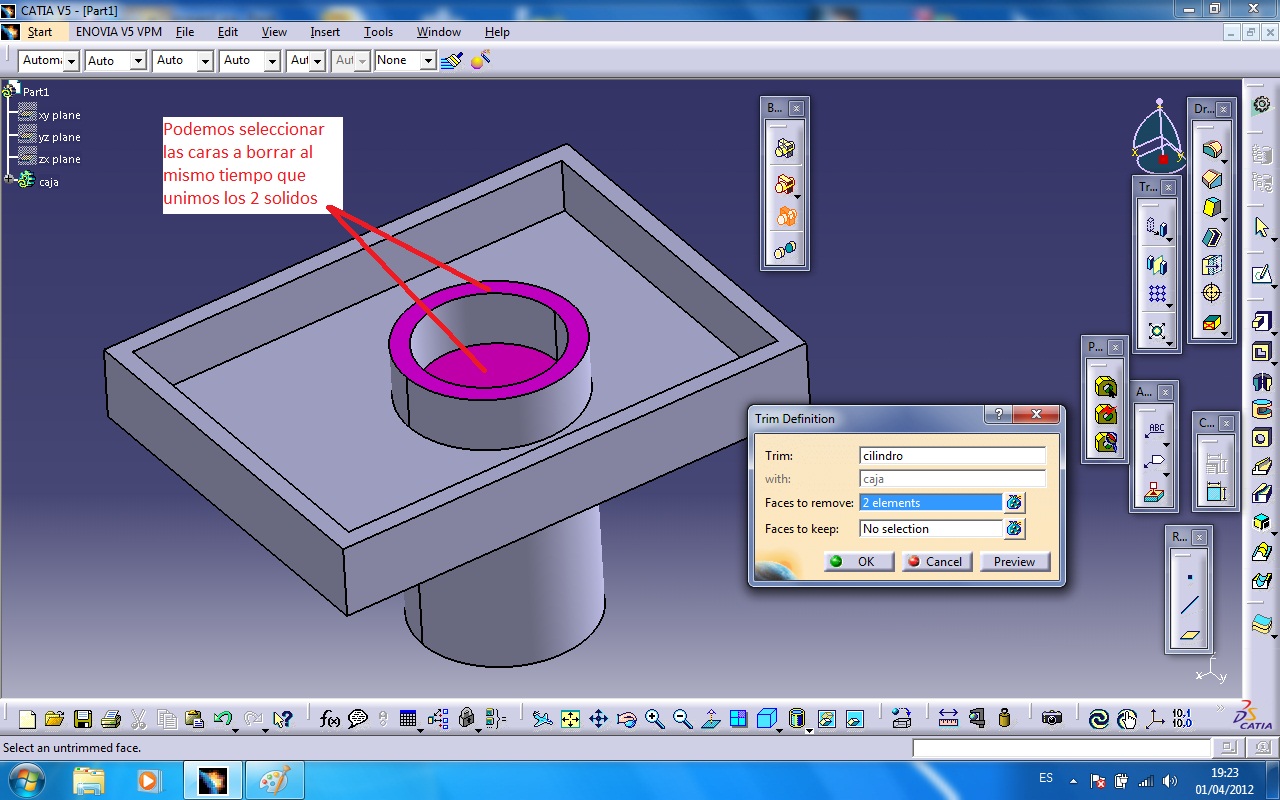Open the File menu
Screen dimensions: 1280x800
185,32
